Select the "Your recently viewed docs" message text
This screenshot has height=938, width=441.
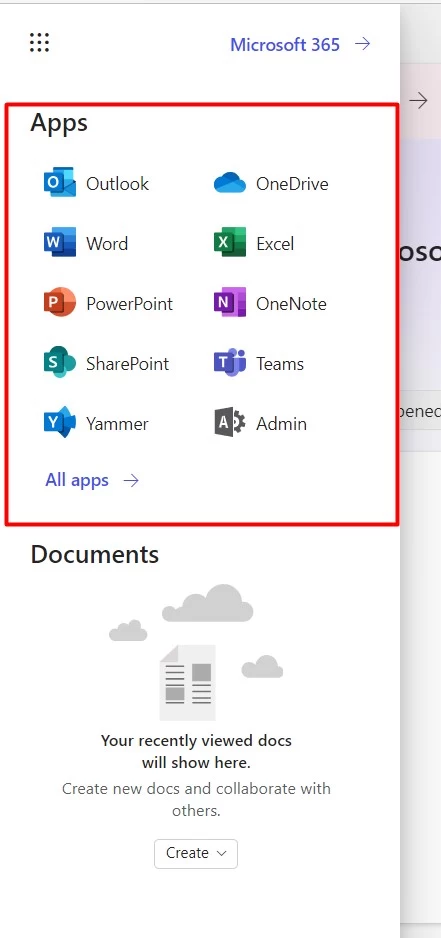coord(196,751)
